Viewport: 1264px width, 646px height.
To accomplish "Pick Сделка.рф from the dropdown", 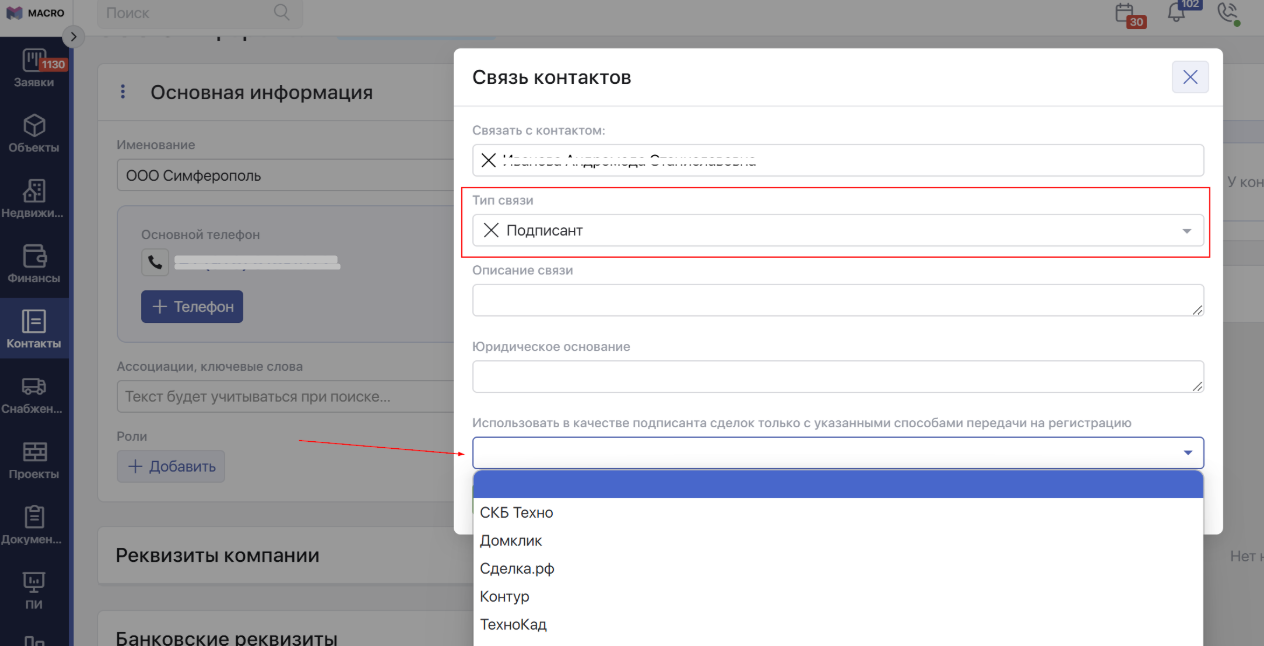I will tap(517, 568).
